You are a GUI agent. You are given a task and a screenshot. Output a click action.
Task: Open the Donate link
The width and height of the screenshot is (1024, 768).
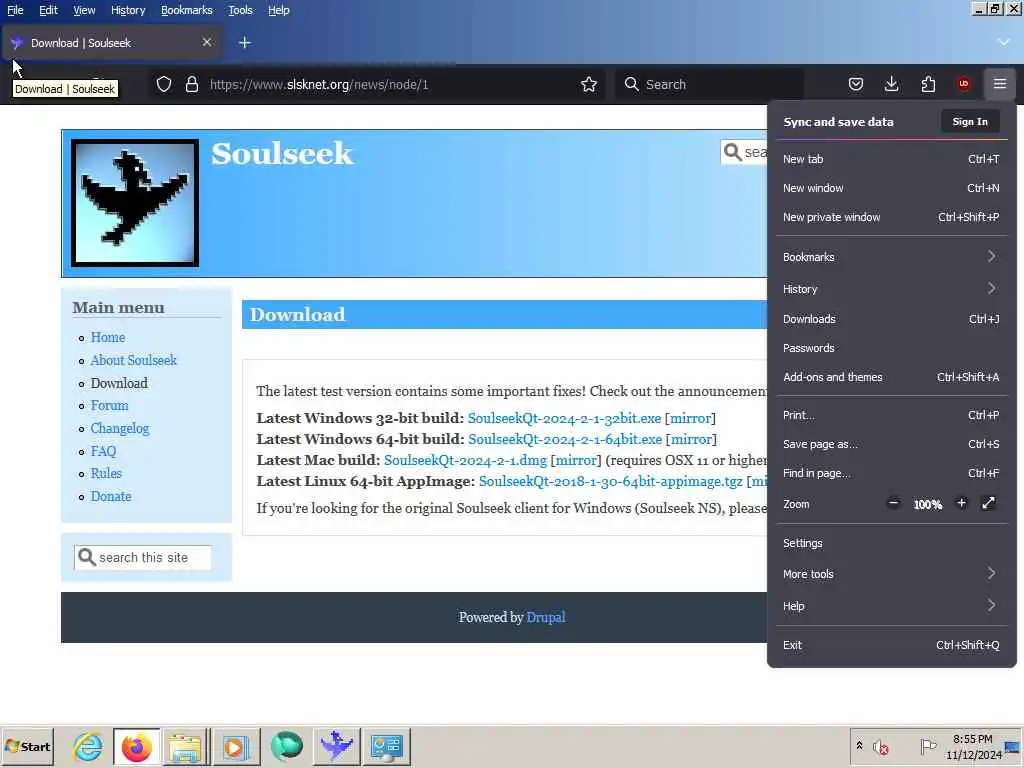tap(111, 496)
